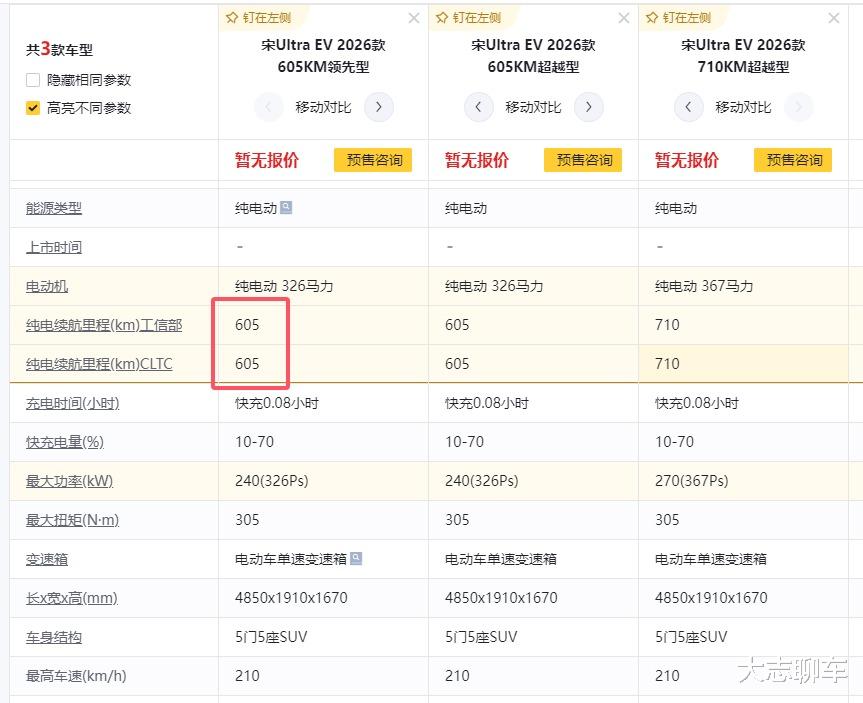Uncheck the 高亮不同参数 option
The image size is (863, 703).
[x=33, y=108]
